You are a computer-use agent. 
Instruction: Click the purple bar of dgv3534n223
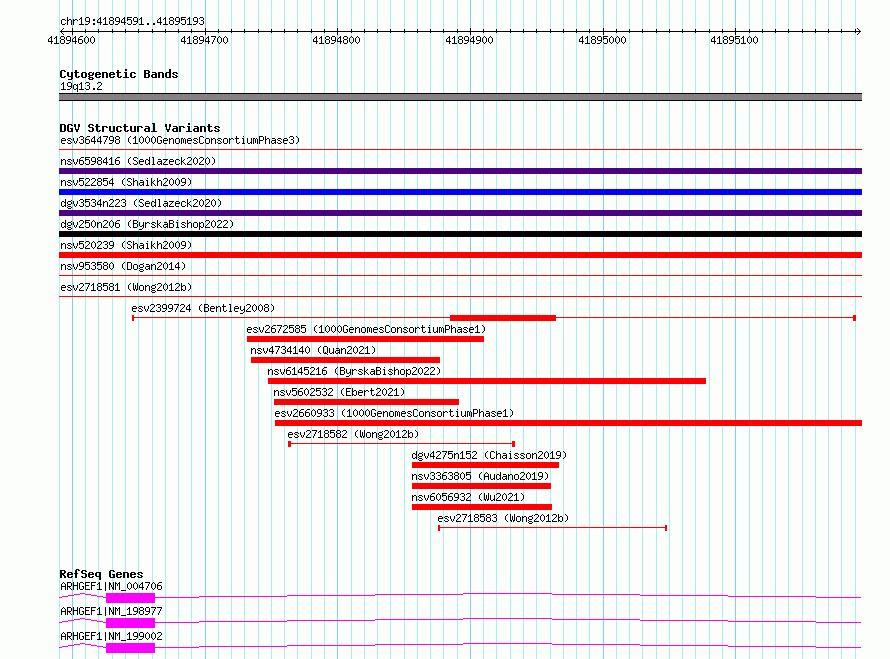[460, 213]
